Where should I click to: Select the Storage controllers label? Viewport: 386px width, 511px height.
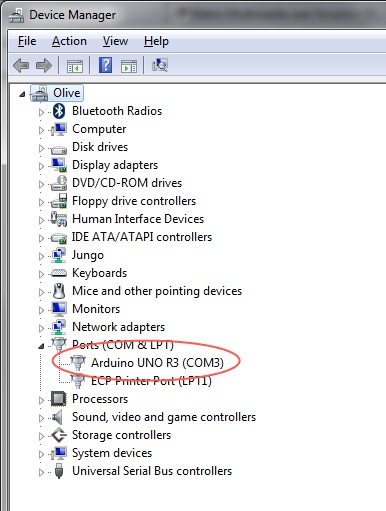[121, 435]
